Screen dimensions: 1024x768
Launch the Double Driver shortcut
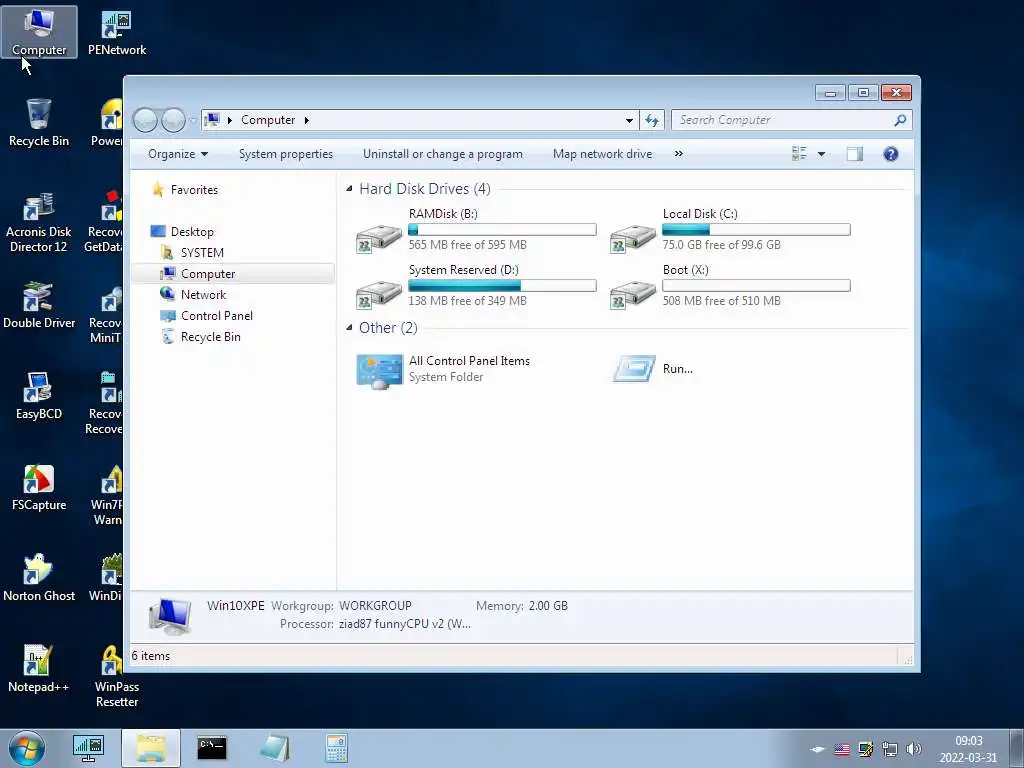tap(39, 305)
